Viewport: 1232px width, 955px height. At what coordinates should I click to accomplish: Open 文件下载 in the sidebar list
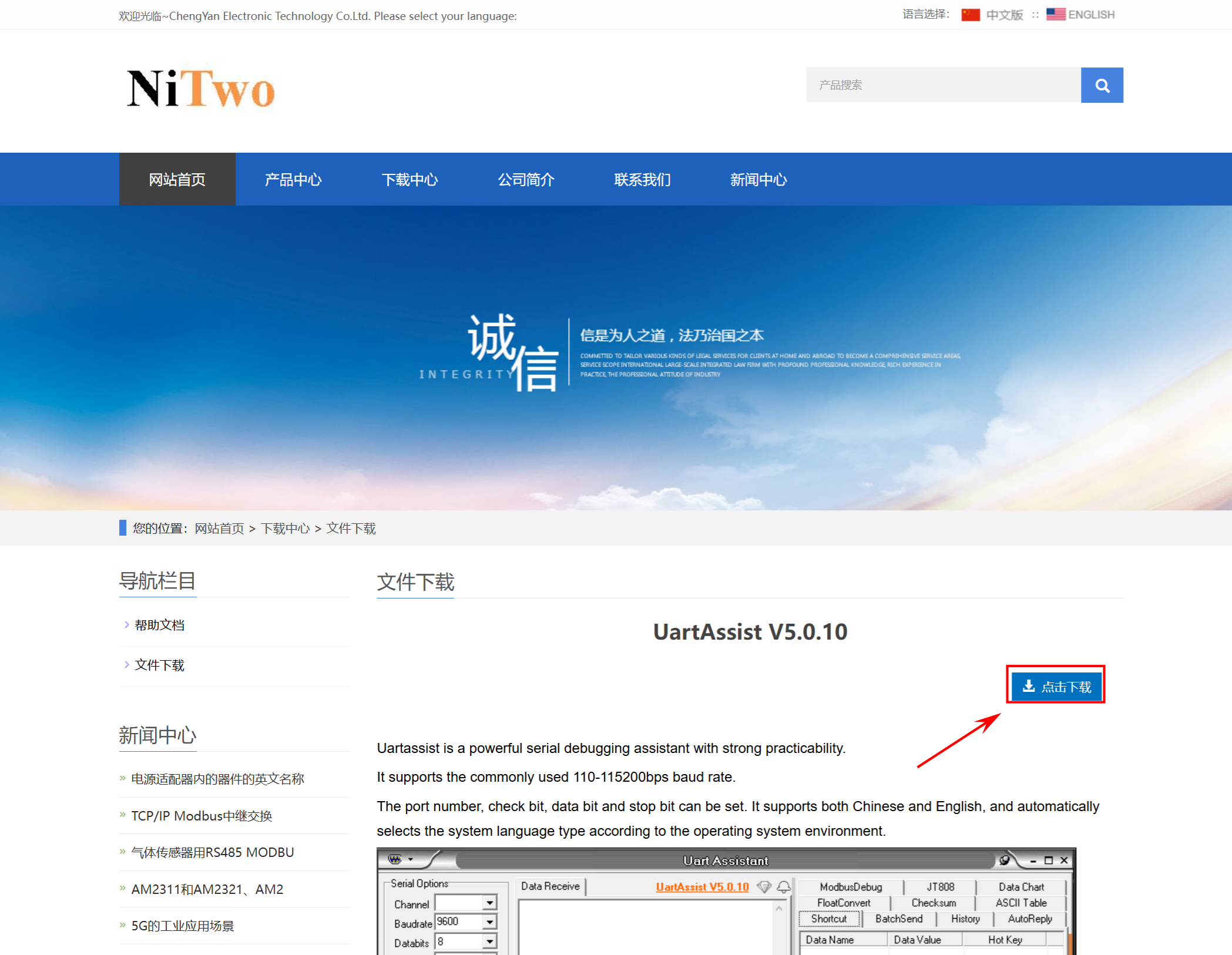point(159,665)
